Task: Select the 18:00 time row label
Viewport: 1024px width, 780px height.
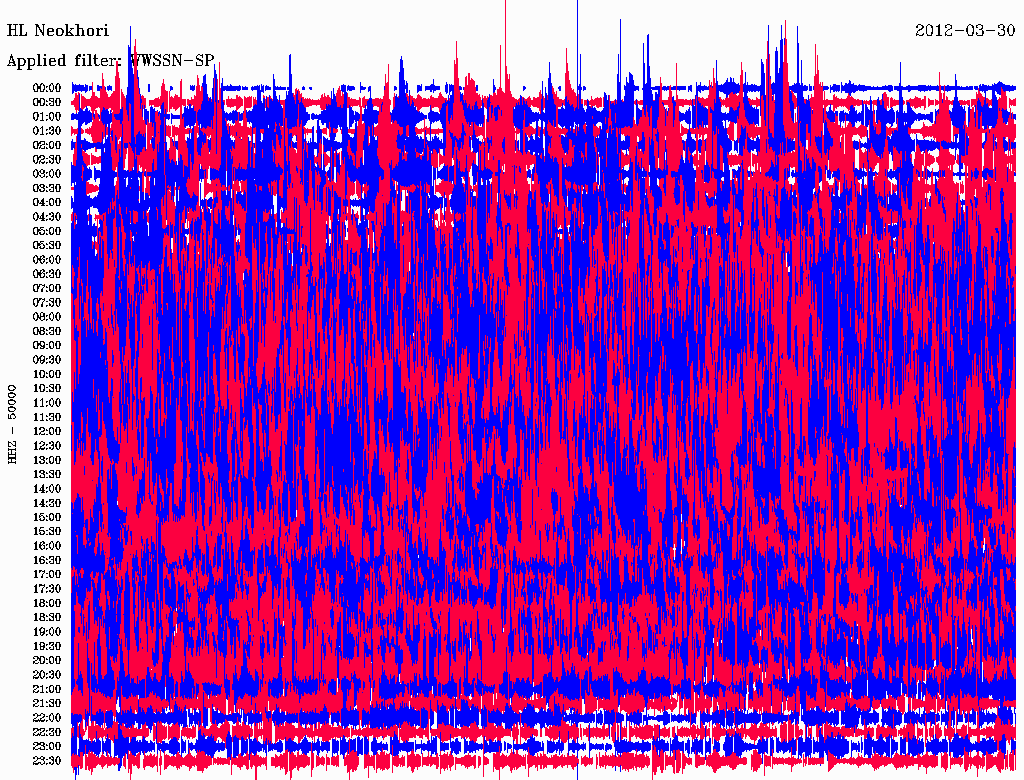Action: click(47, 604)
